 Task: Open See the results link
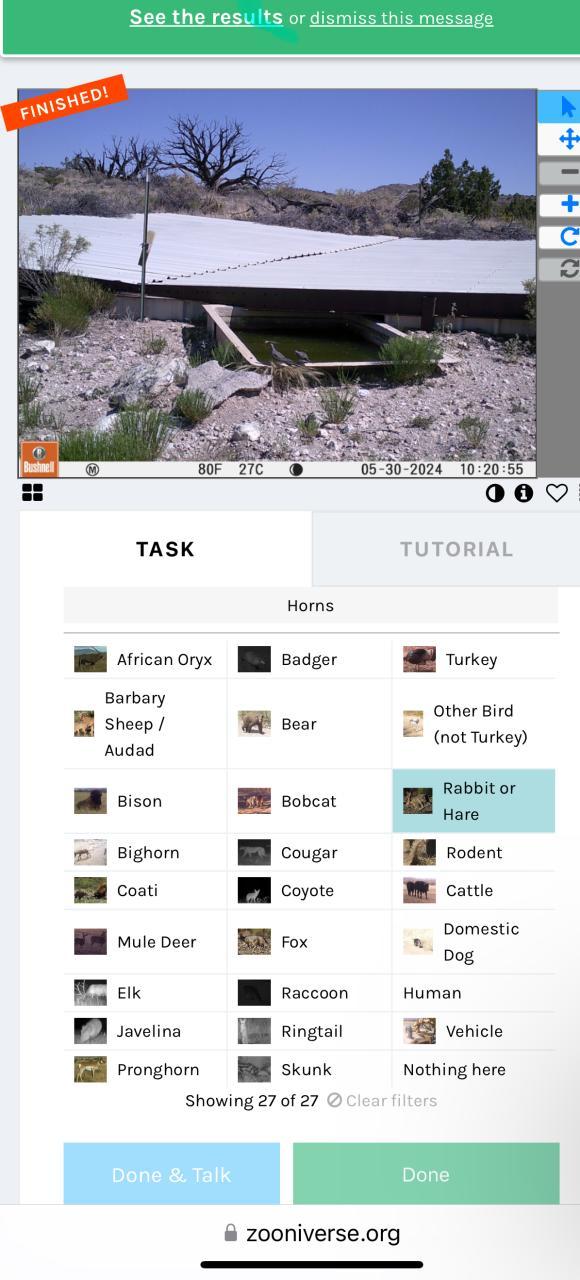point(206,17)
